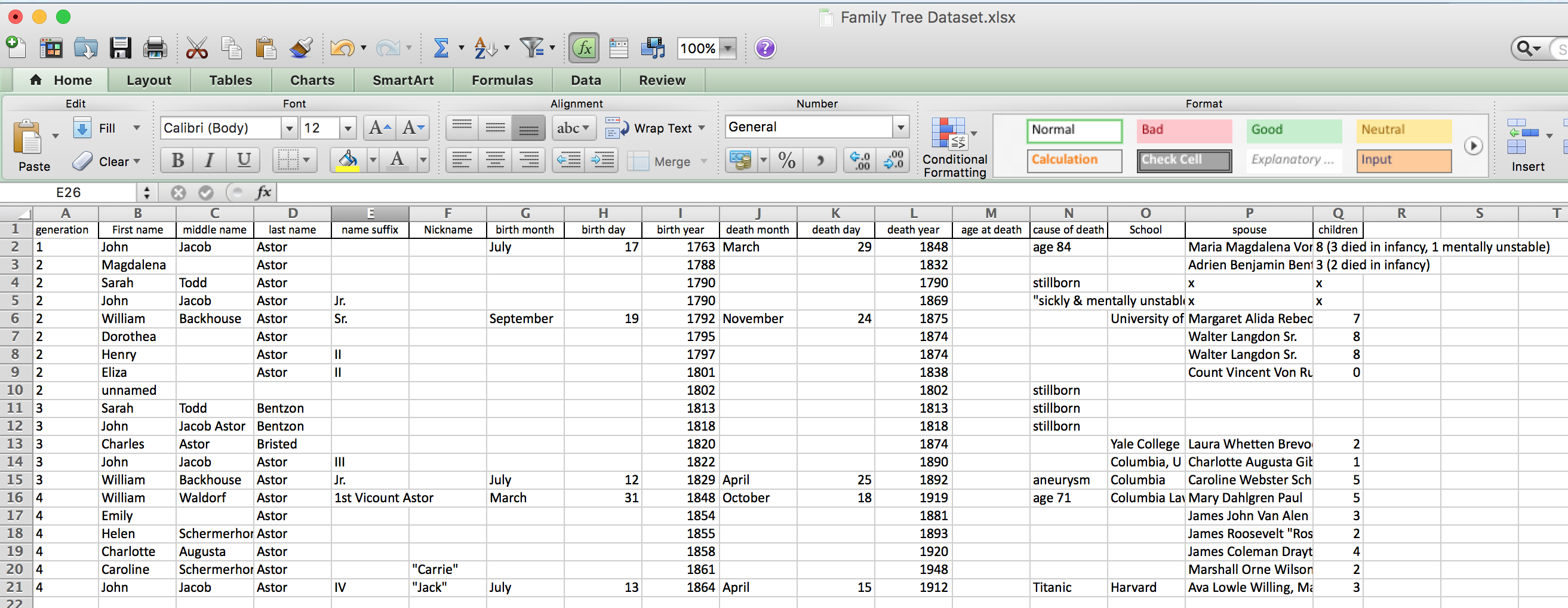Apply the Neutral cell style
This screenshot has width=1568, height=608.
[1404, 130]
